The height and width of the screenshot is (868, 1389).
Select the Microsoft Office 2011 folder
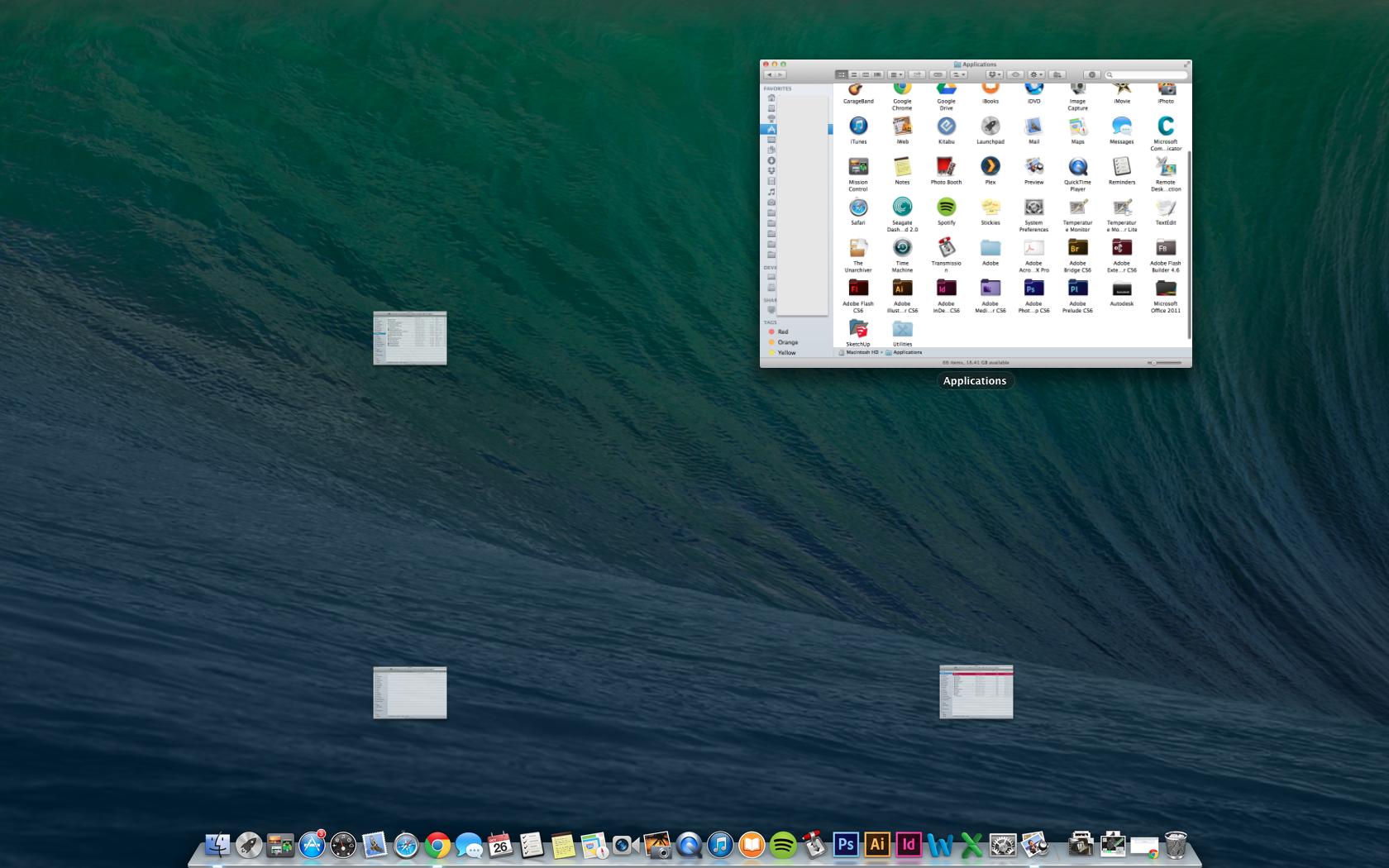(x=1166, y=289)
